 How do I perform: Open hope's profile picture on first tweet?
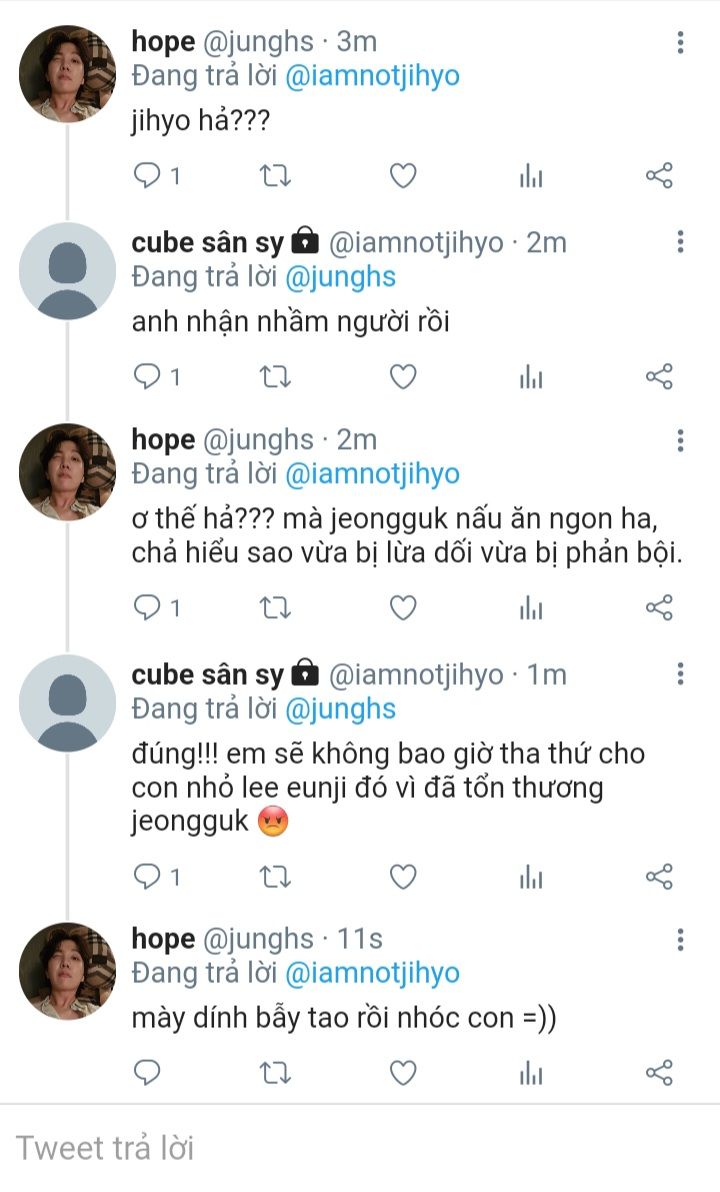click(68, 74)
